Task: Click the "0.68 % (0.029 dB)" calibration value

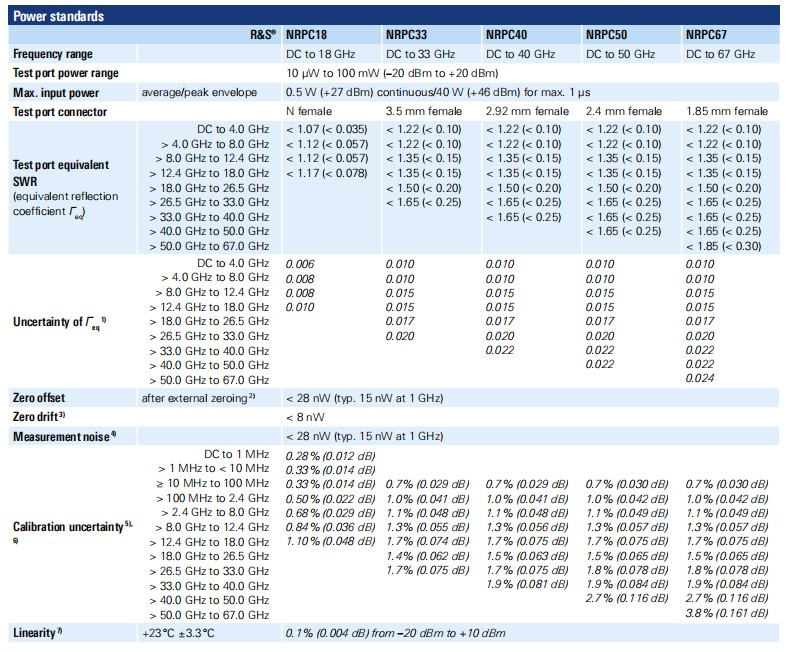Action: coord(331,513)
